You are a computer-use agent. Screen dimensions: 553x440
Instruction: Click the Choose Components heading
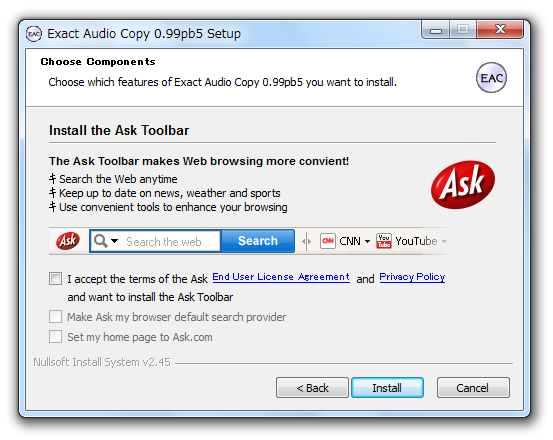(98, 62)
